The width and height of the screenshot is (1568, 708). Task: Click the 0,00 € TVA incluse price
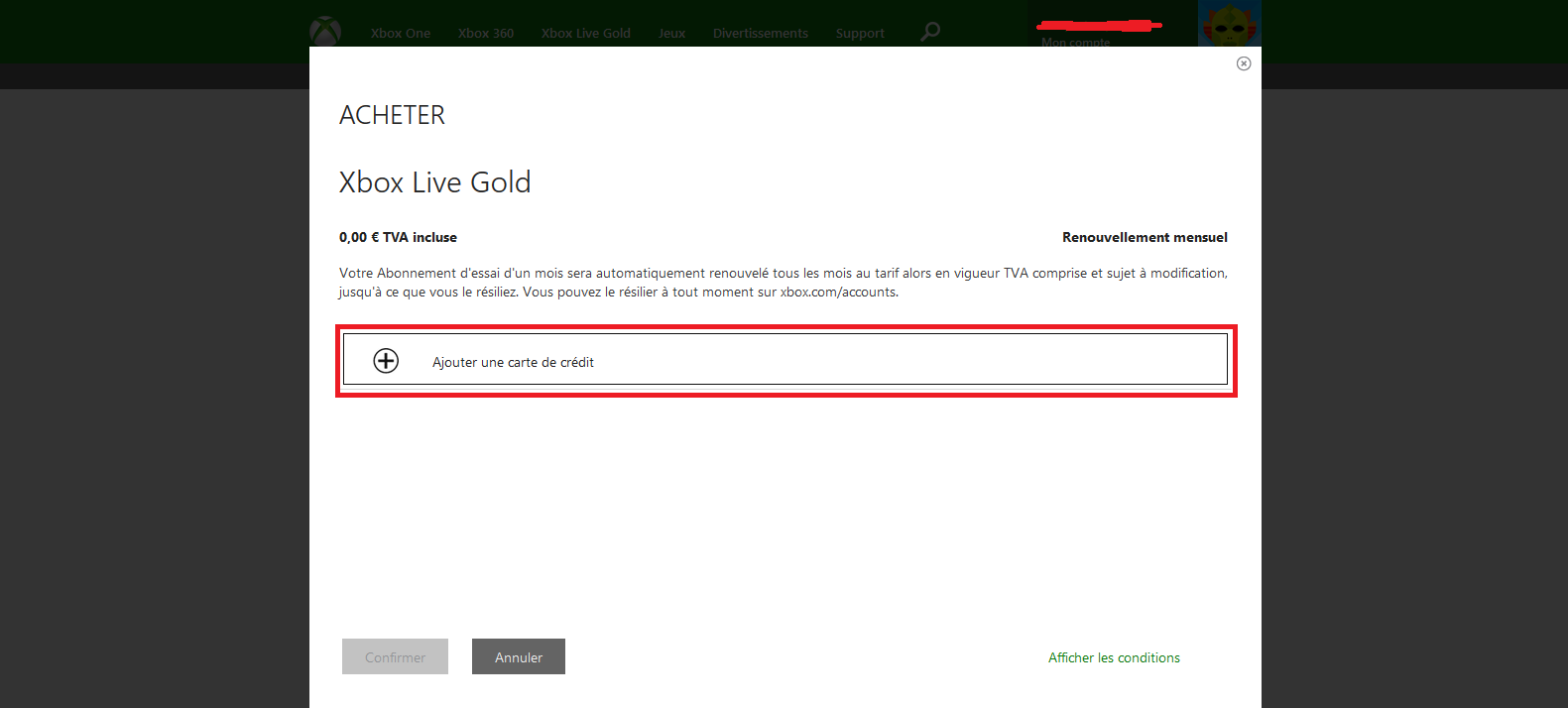point(398,237)
